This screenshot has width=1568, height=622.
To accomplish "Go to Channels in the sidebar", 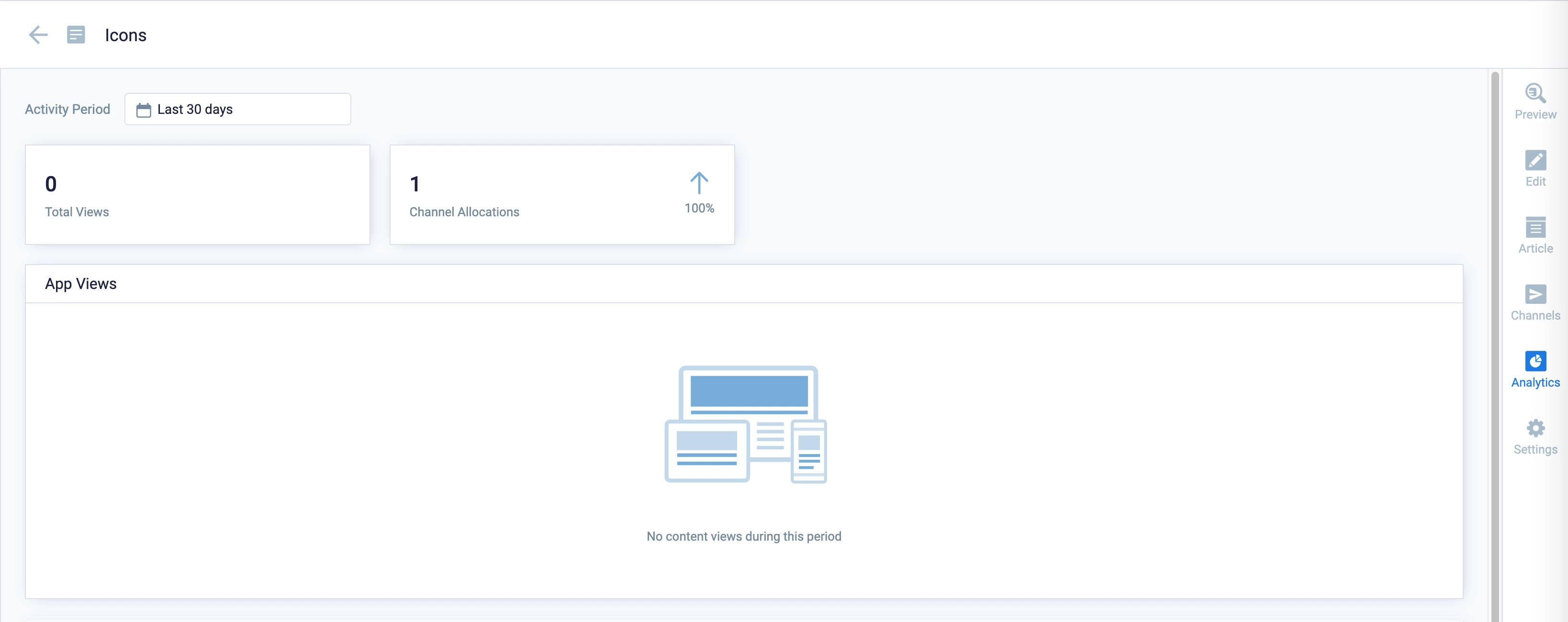I will [1534, 302].
